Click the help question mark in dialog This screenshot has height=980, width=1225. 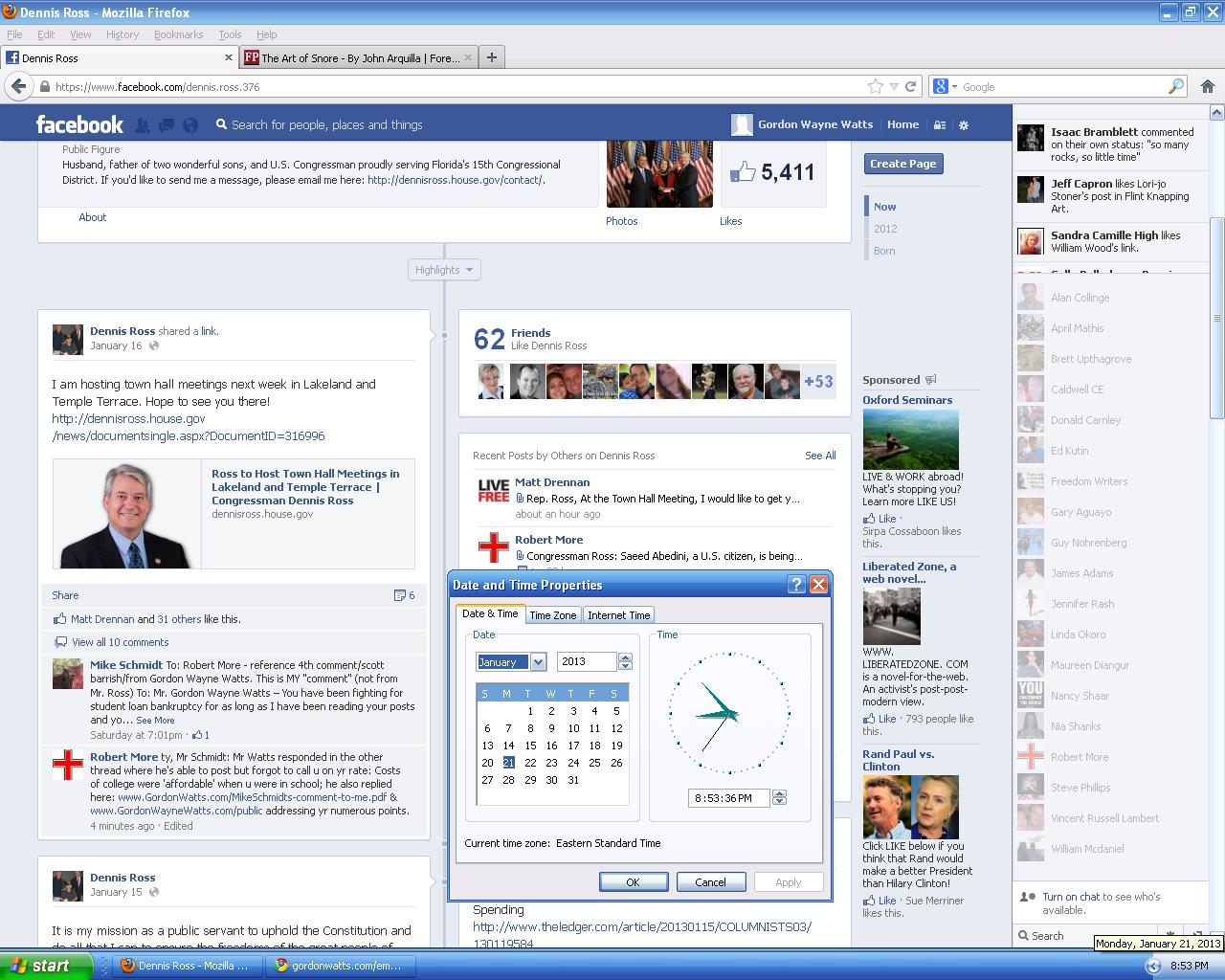click(796, 585)
